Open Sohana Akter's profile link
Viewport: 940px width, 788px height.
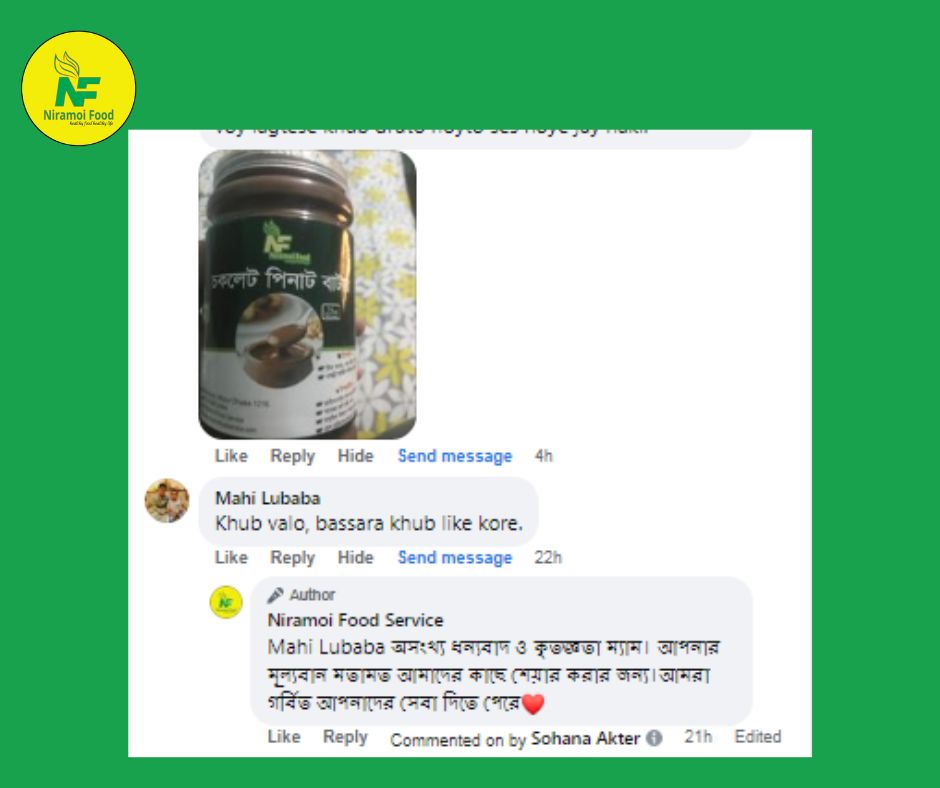click(x=585, y=738)
